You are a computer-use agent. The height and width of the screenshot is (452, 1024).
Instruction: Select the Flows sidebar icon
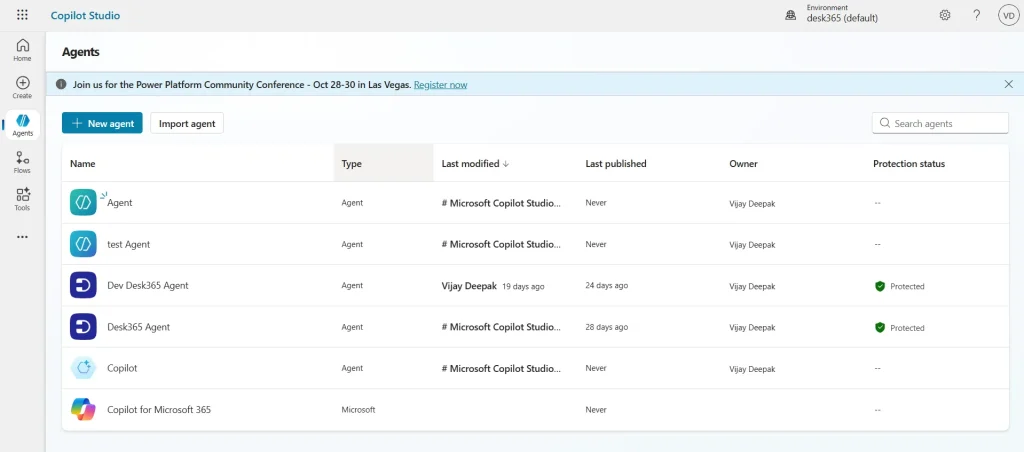pyautogui.click(x=22, y=162)
